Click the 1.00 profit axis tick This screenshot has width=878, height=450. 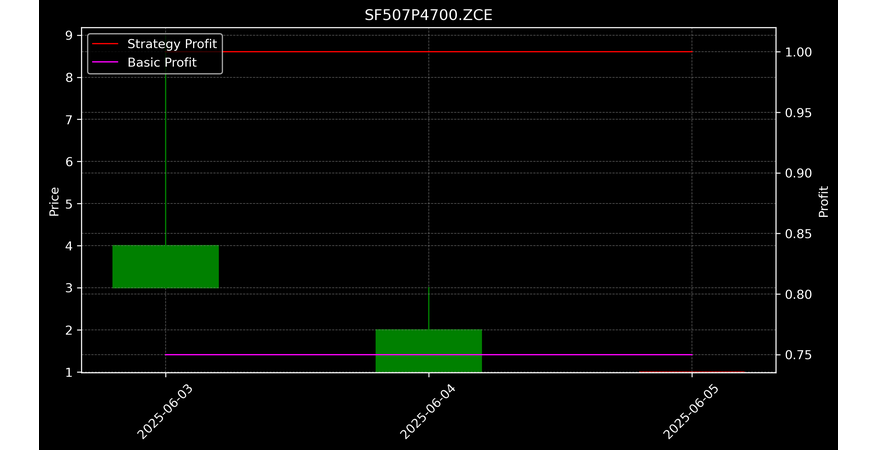(x=798, y=52)
